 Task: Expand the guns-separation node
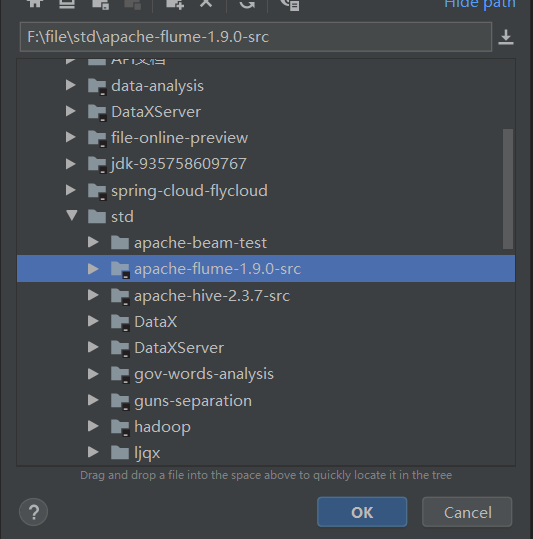(93, 400)
